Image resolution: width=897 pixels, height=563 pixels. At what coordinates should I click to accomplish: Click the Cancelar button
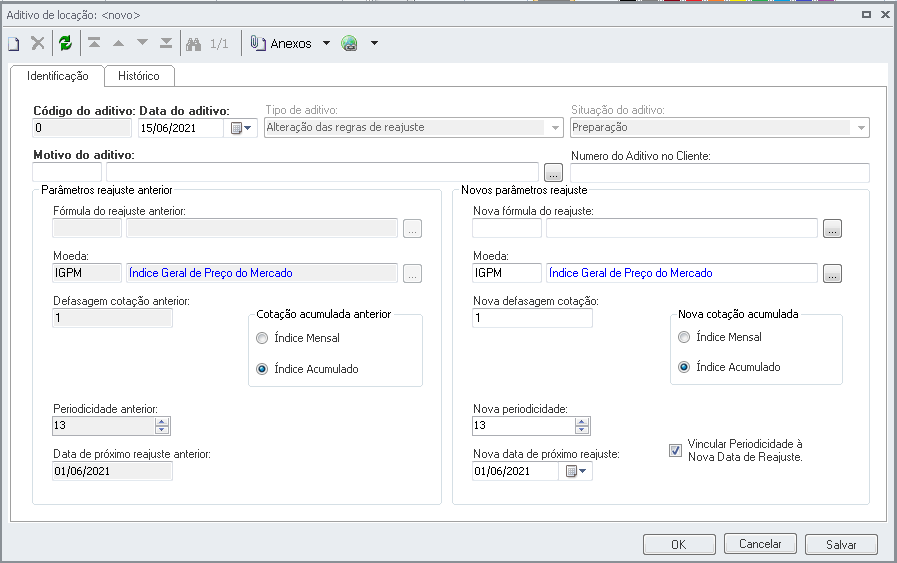(x=760, y=544)
